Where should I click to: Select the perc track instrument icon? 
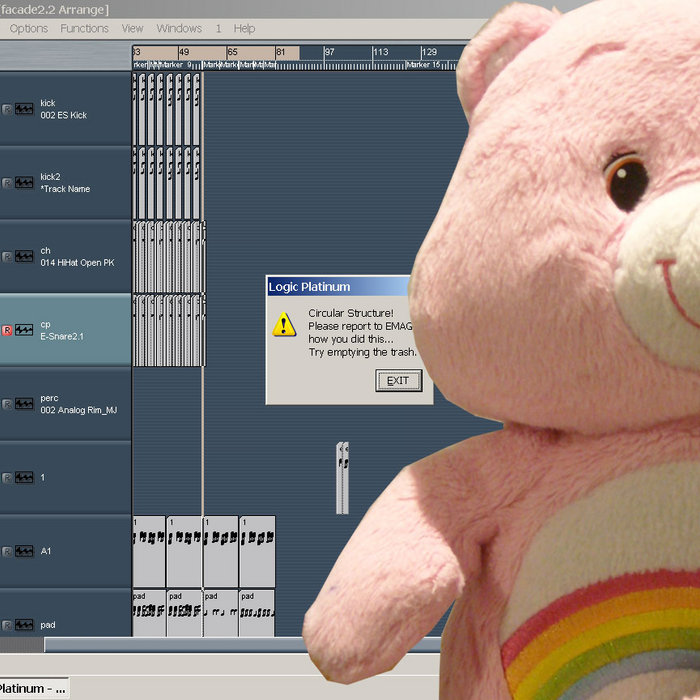[x=24, y=404]
